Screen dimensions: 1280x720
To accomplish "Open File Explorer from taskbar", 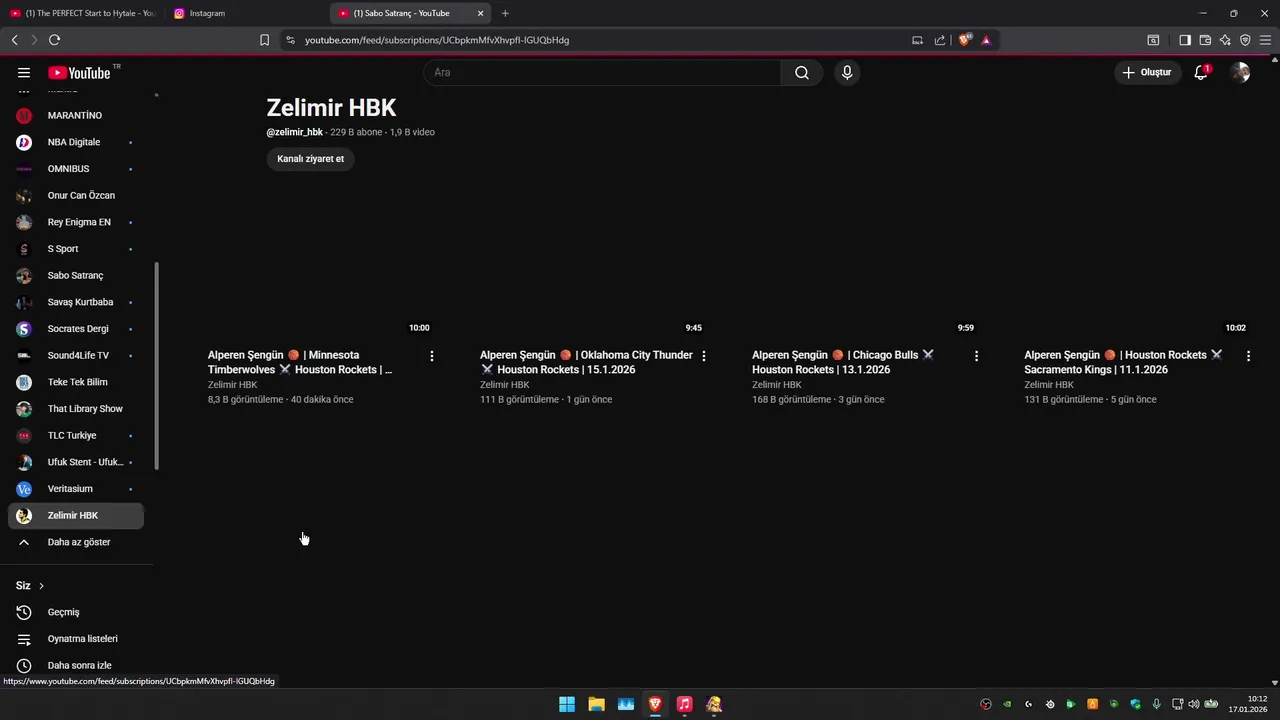I will pos(596,704).
